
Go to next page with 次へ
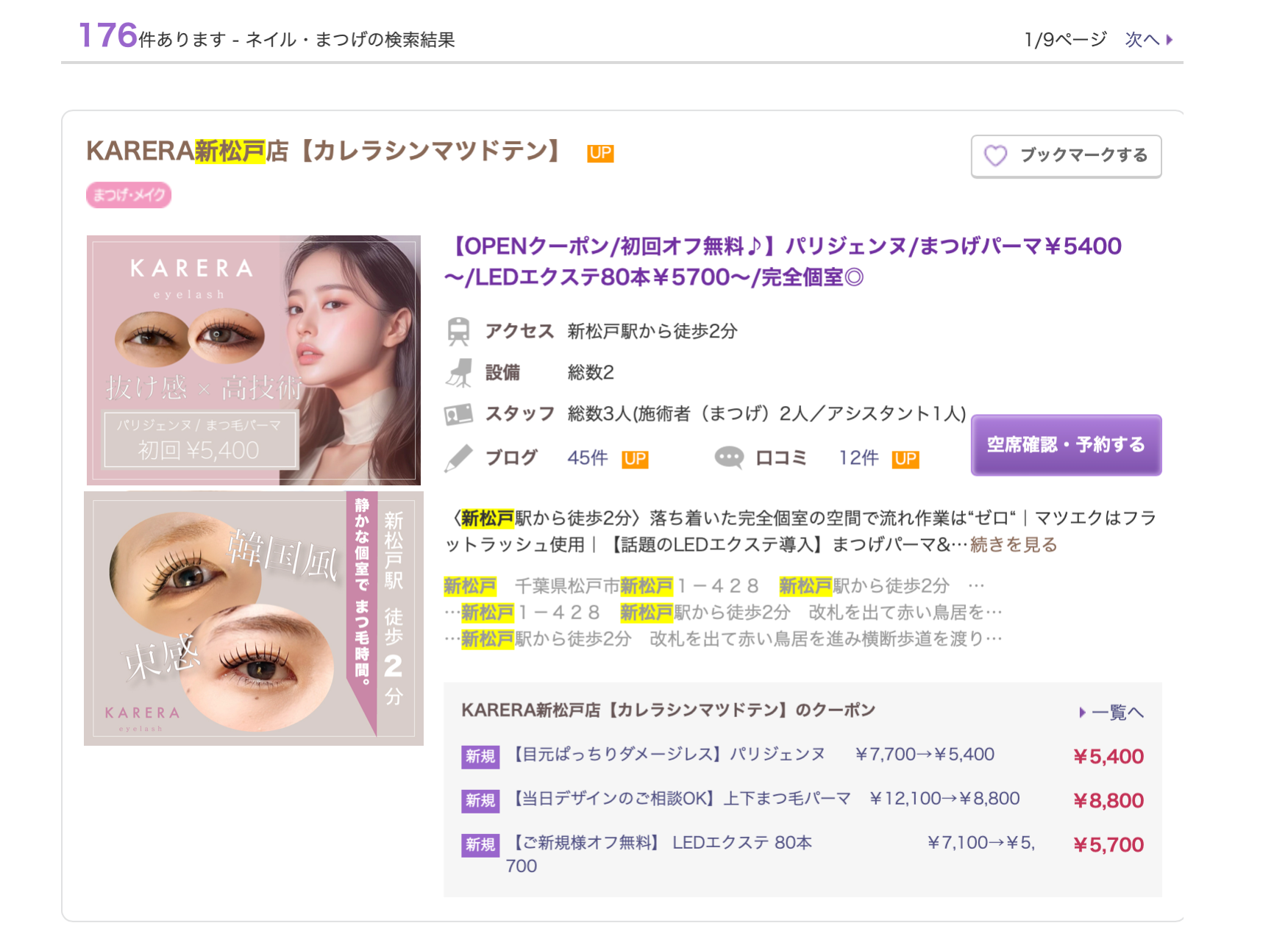(1148, 39)
